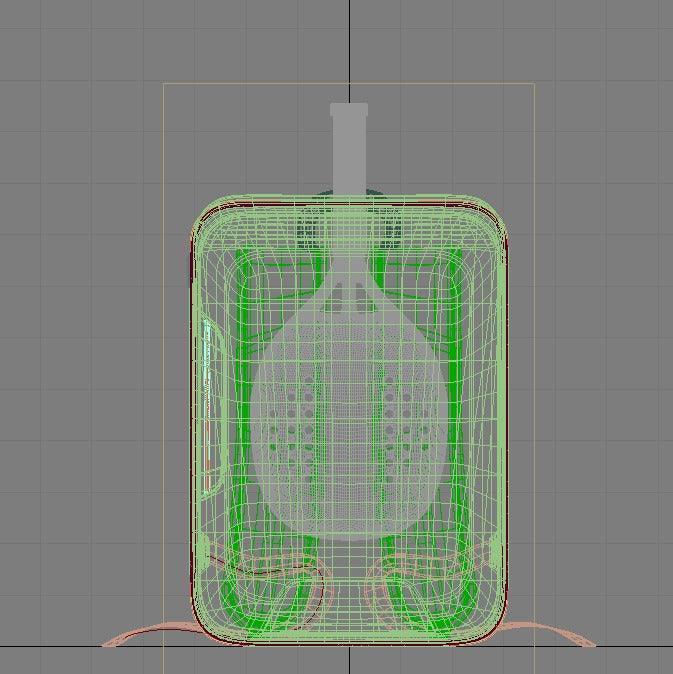Screen dimensions: 673x674
Task: Click the black vertical axis line above the model
Action: [349, 40]
